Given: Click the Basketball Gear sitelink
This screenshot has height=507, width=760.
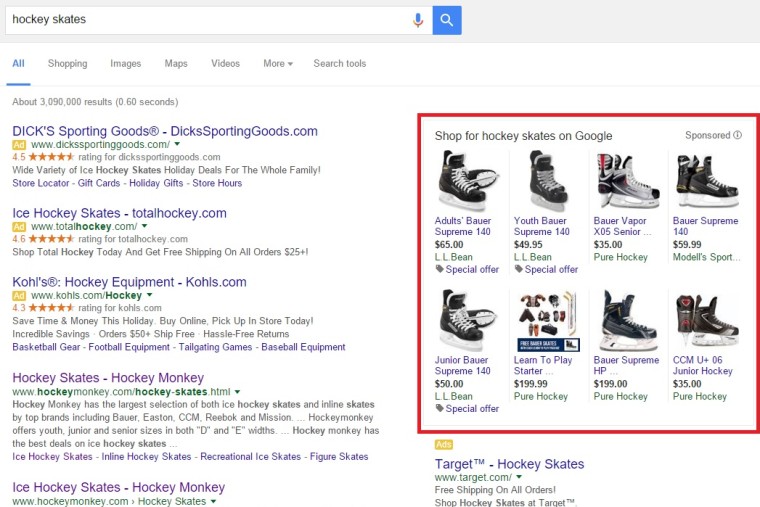Looking at the screenshot, I should point(46,347).
